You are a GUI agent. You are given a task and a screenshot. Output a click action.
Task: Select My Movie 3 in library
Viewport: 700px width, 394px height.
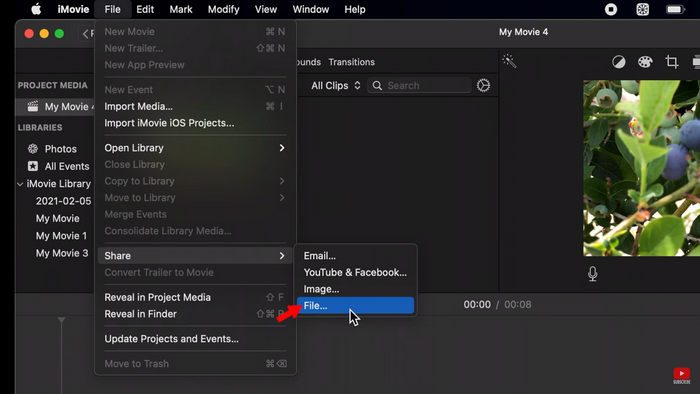point(62,253)
